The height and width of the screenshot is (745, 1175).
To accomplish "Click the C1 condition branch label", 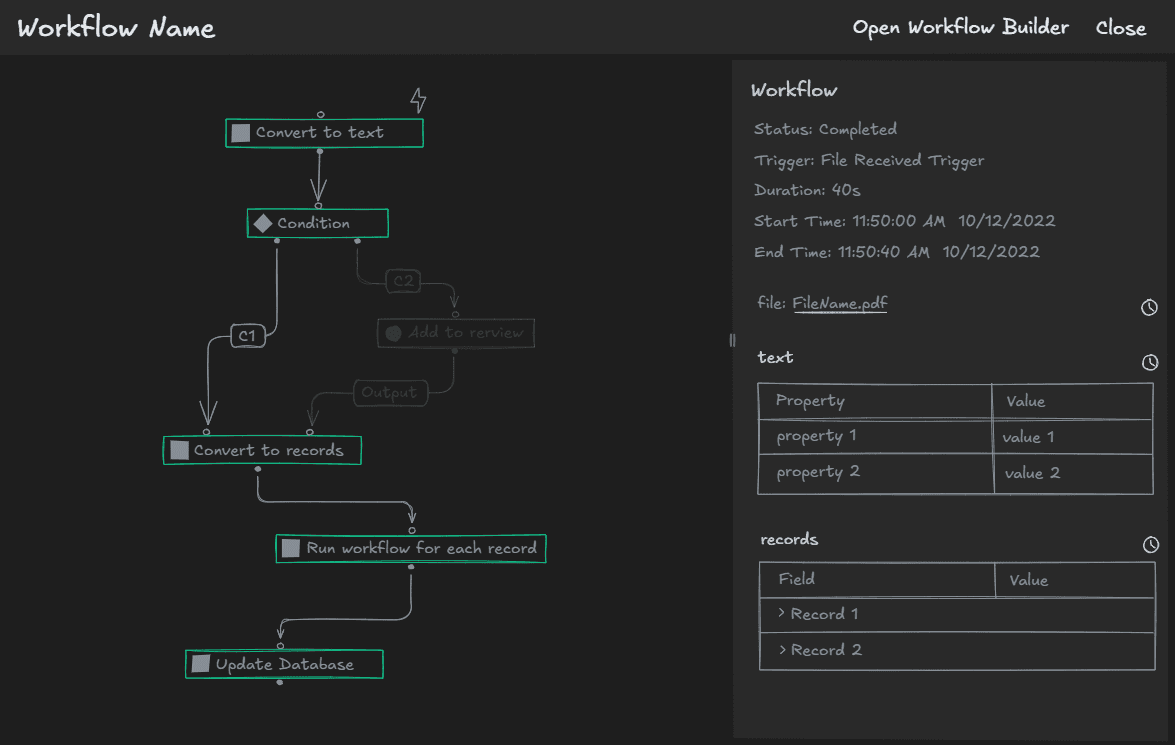I will click(x=245, y=336).
